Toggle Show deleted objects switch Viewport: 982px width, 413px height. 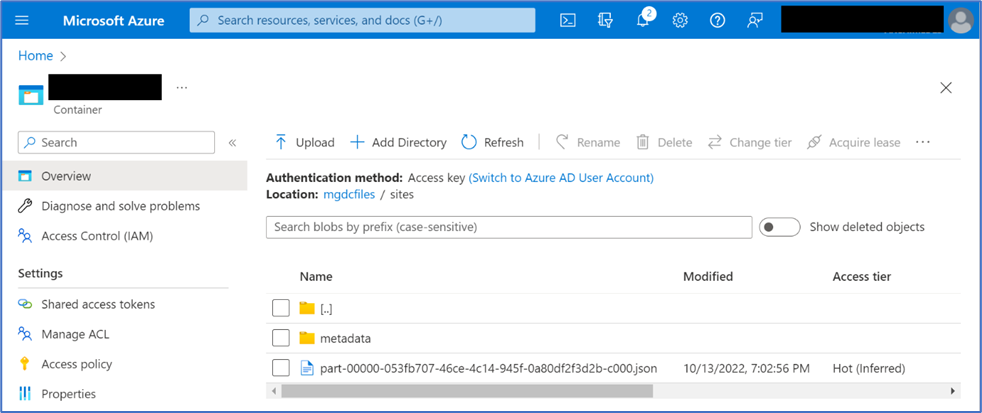(x=779, y=227)
